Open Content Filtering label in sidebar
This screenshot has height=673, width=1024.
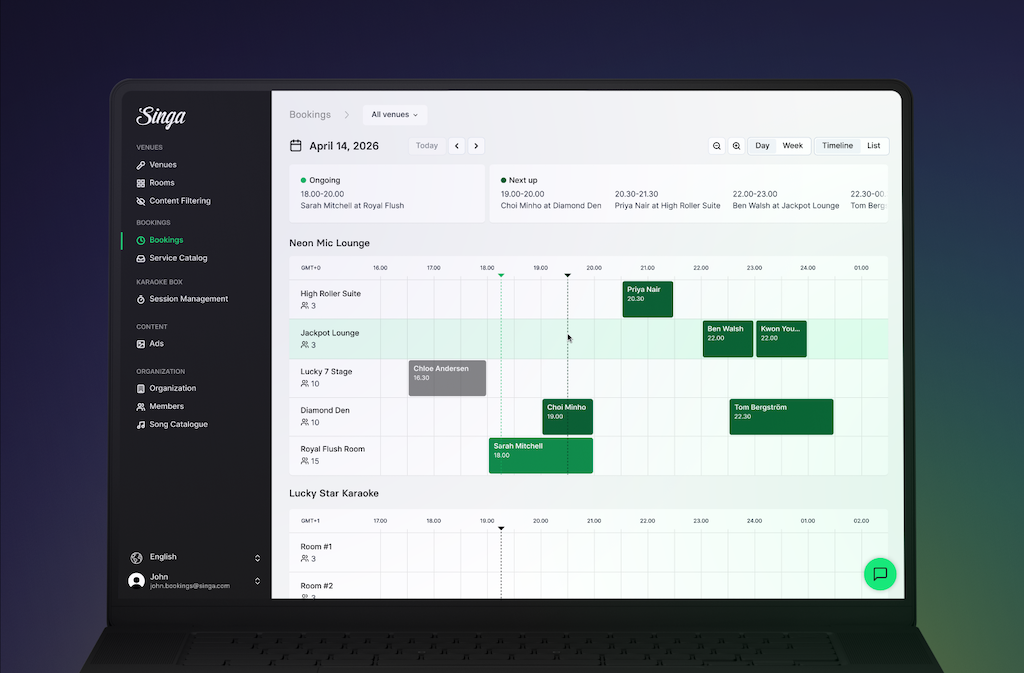180,201
